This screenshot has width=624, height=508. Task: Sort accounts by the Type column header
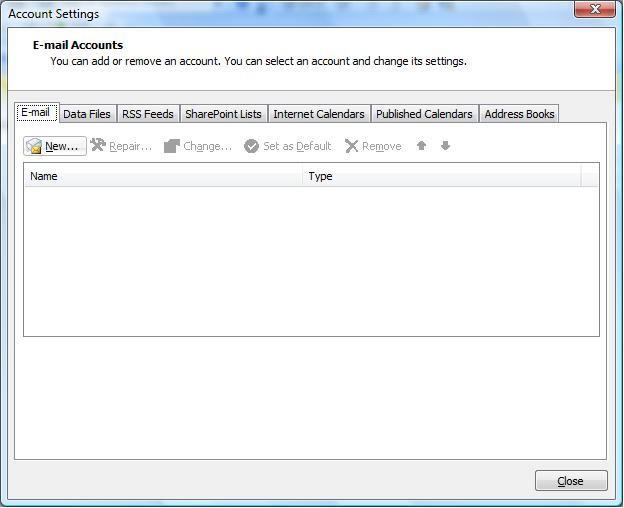441,176
